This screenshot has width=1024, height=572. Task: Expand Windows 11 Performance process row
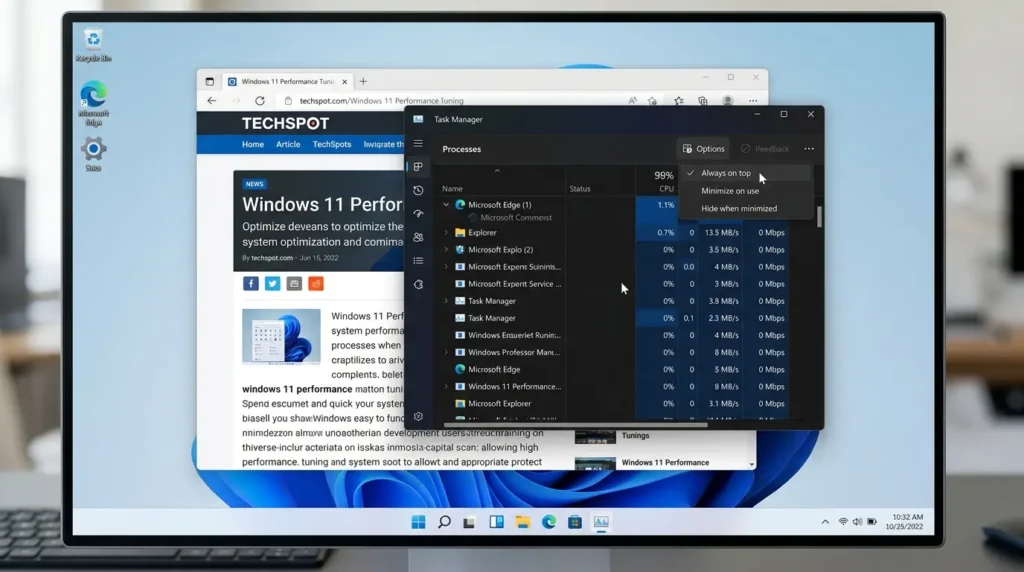(446, 387)
